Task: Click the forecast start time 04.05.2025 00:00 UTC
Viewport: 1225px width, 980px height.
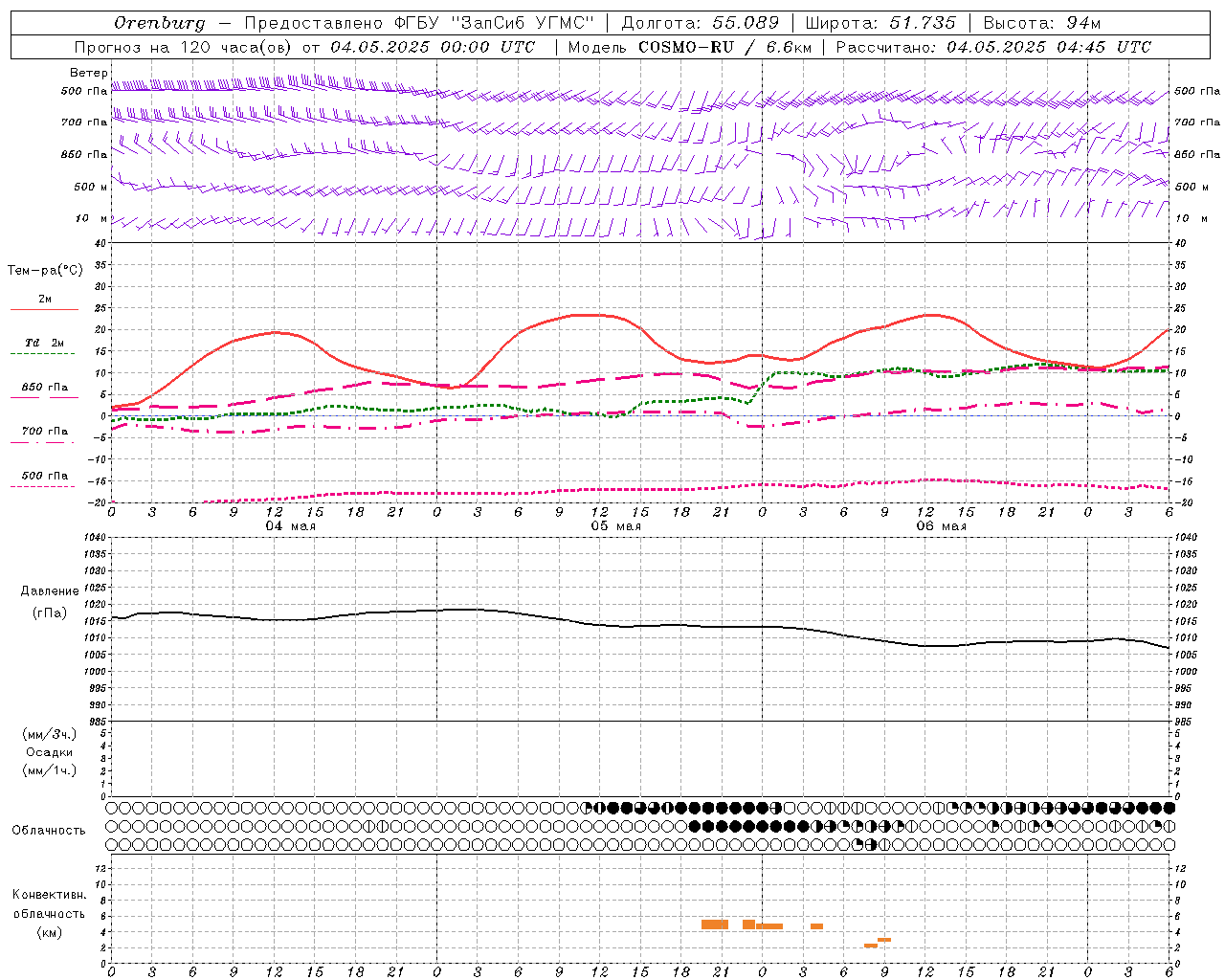Action: pyautogui.click(x=433, y=47)
